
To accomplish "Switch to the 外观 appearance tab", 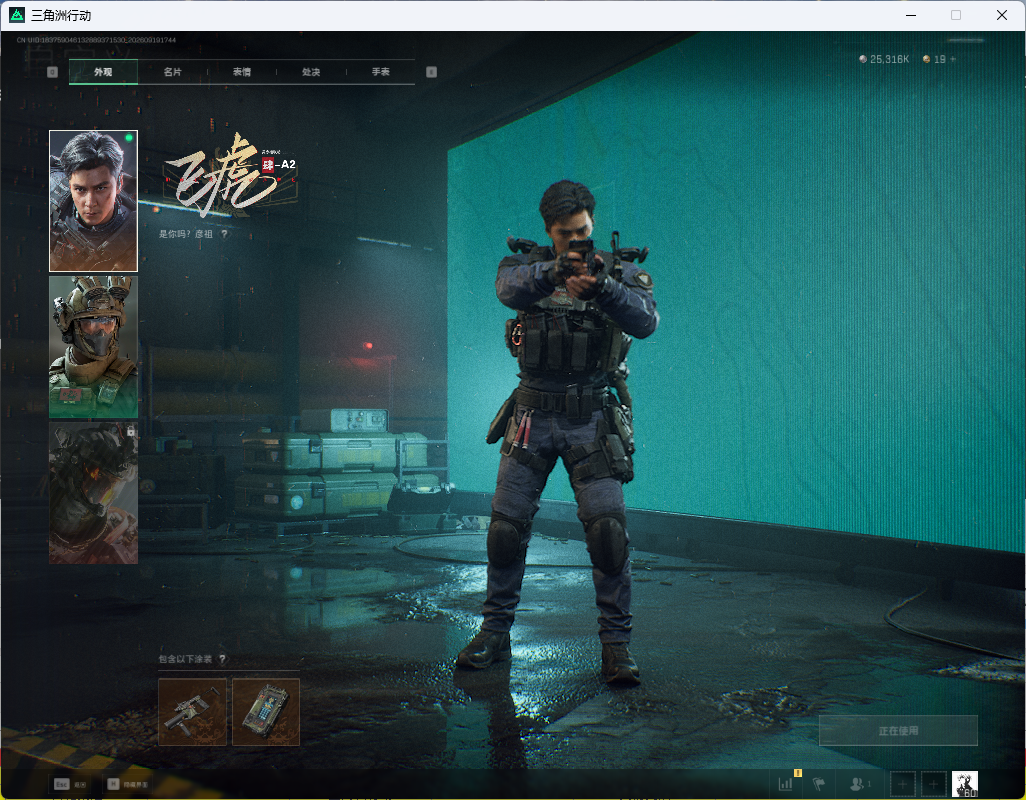I will tap(103, 72).
